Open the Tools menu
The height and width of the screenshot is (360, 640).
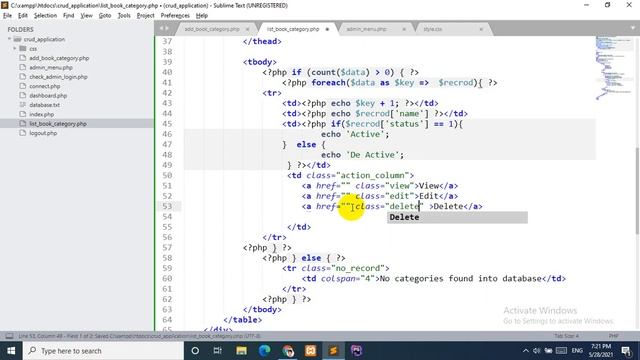[x=124, y=16]
